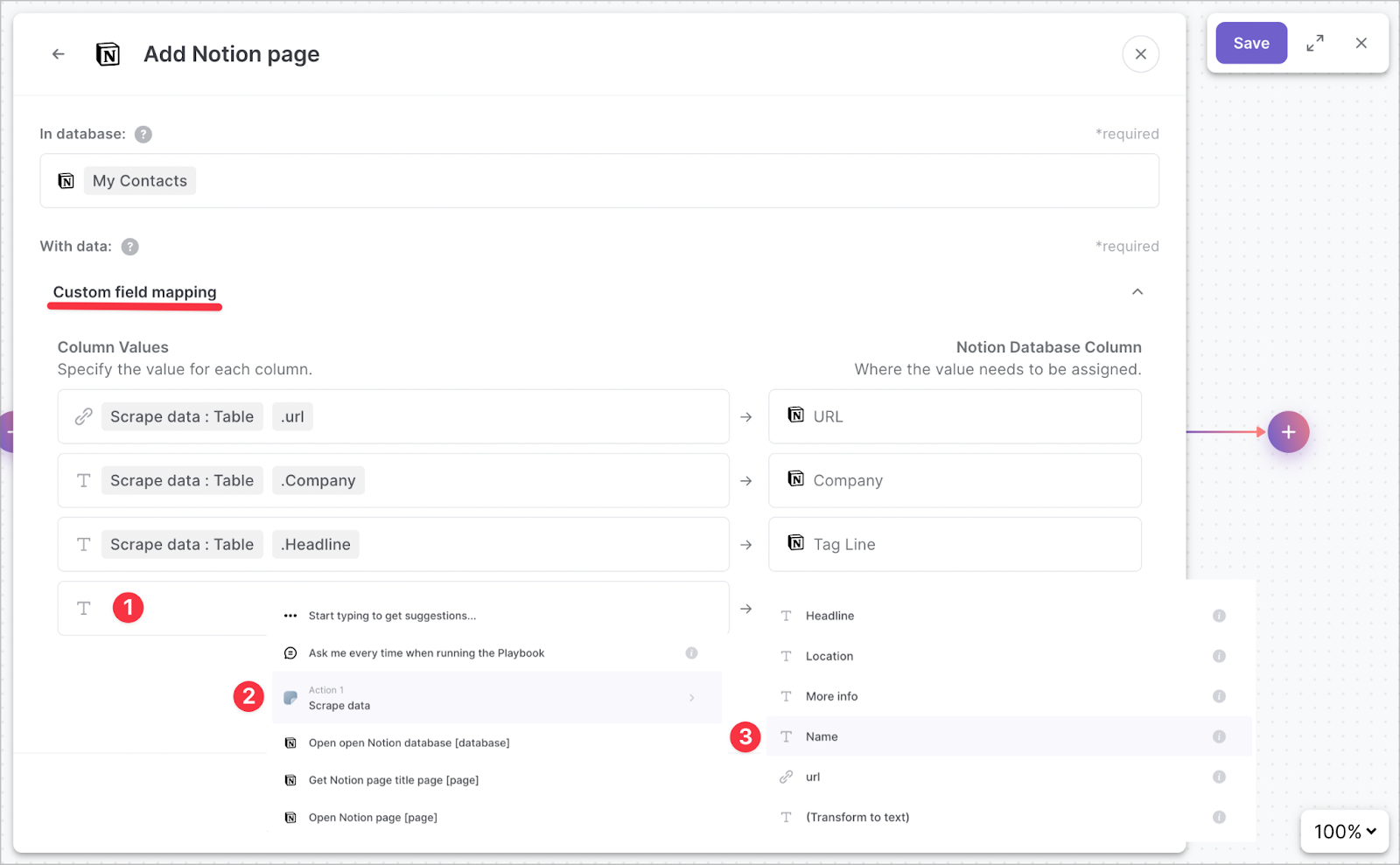Image resolution: width=1400 pixels, height=865 pixels.
Task: Select Get Notion page title page option
Action: coord(497,780)
